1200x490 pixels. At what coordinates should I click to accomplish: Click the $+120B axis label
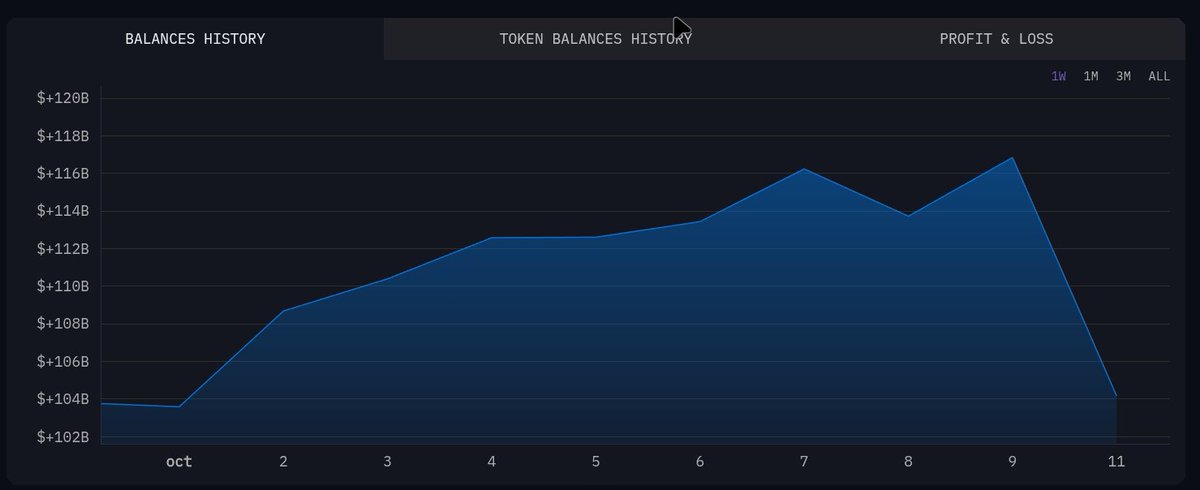click(x=63, y=98)
